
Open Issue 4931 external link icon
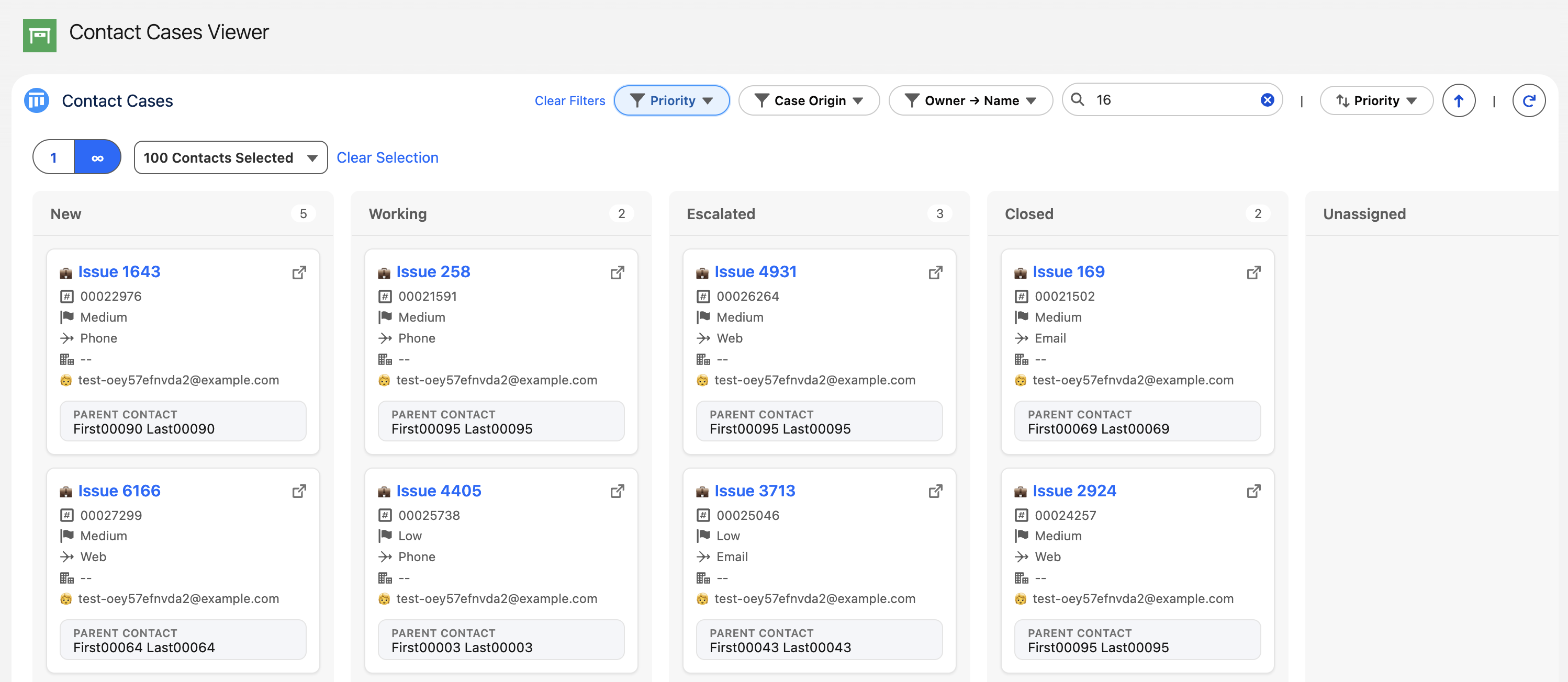pyautogui.click(x=936, y=272)
